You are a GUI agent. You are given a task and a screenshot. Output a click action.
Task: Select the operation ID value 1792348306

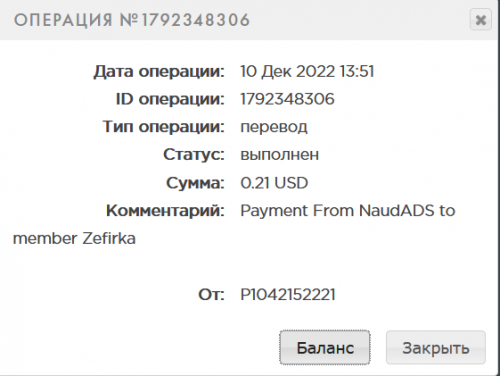[287, 99]
